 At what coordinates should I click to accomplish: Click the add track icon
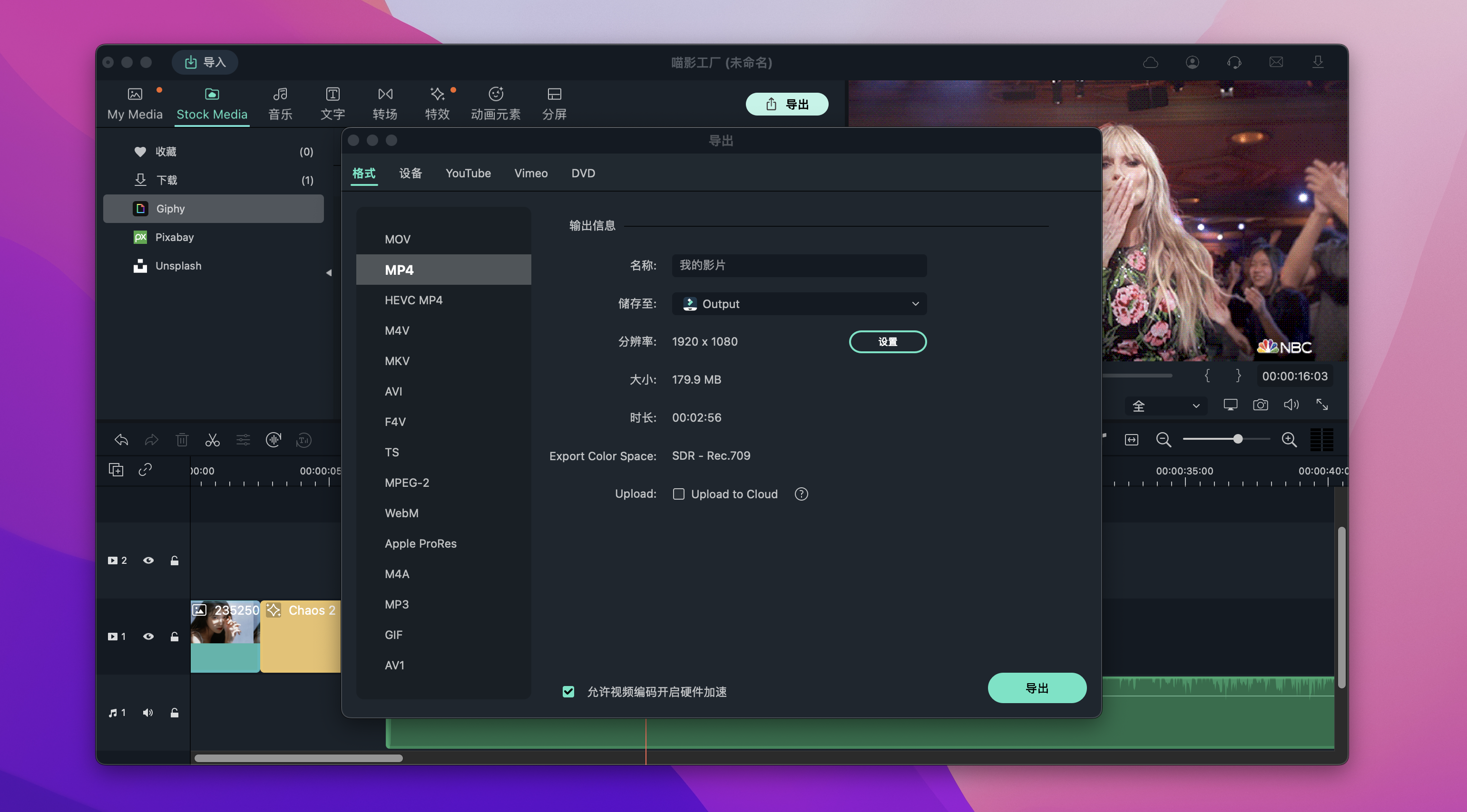click(116, 470)
